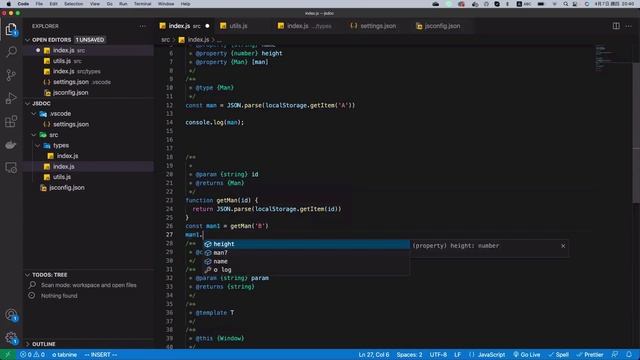The image size is (640, 360).
Task: Open utils.js under src folder
Action: (88, 177)
